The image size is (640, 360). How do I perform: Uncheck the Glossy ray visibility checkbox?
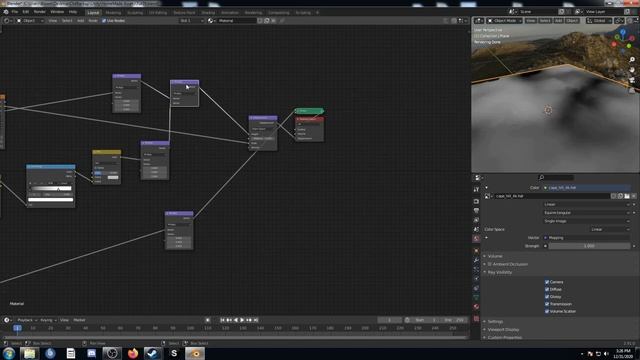[x=547, y=297]
